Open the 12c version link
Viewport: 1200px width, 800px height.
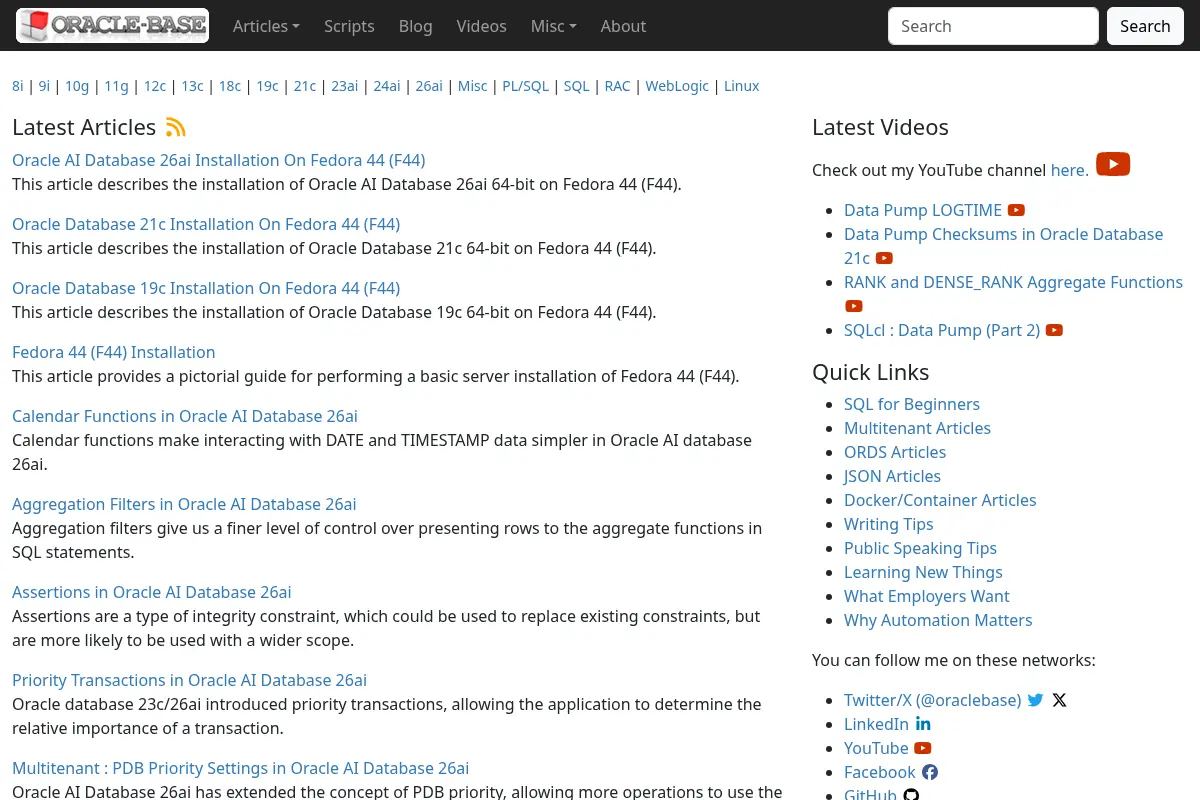click(x=155, y=86)
